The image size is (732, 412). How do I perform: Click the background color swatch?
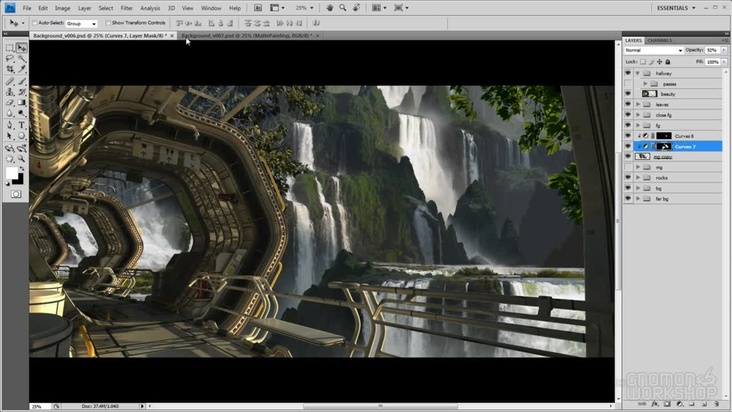coord(18,180)
